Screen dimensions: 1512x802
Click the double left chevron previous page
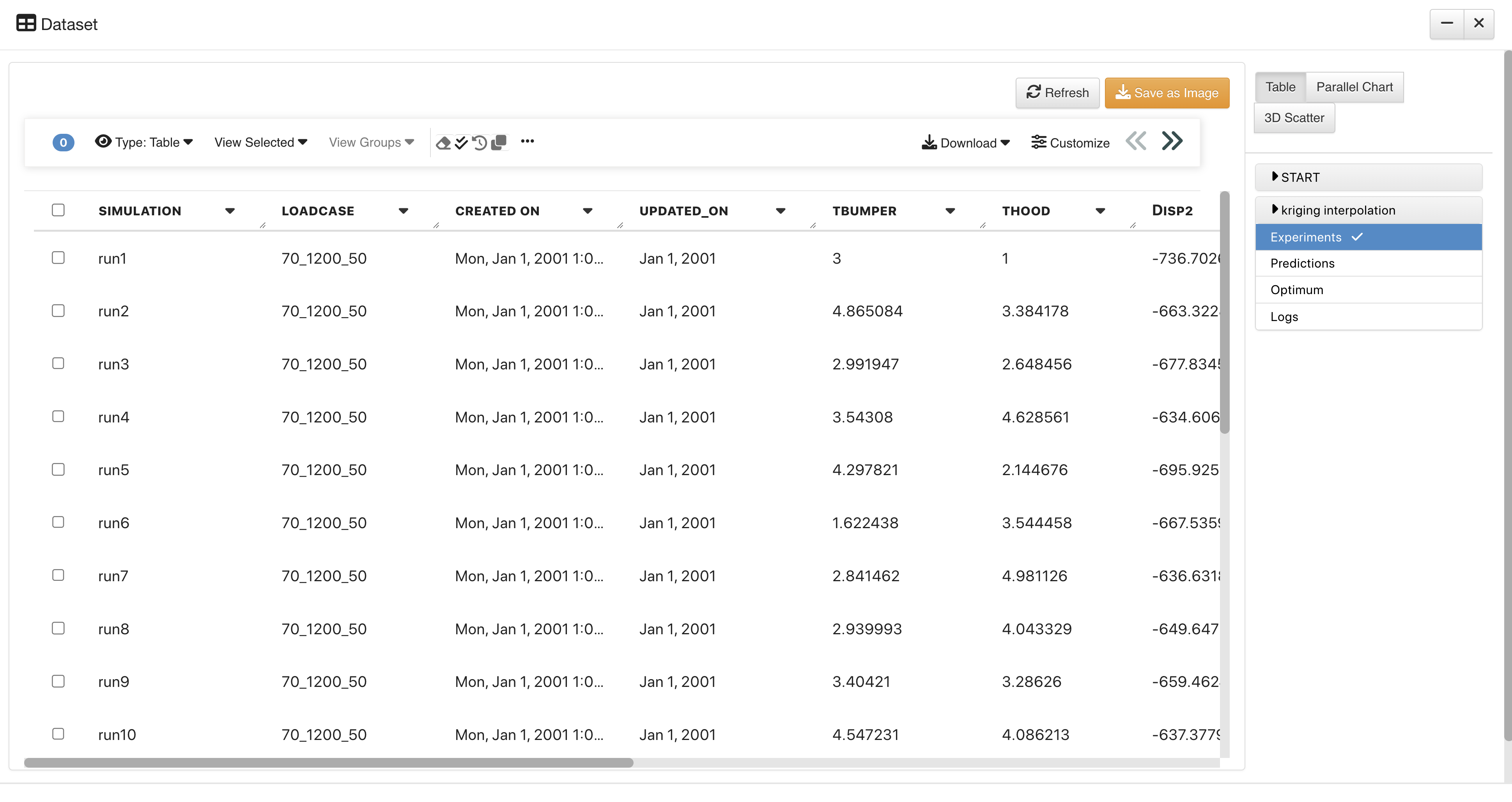[x=1136, y=142]
